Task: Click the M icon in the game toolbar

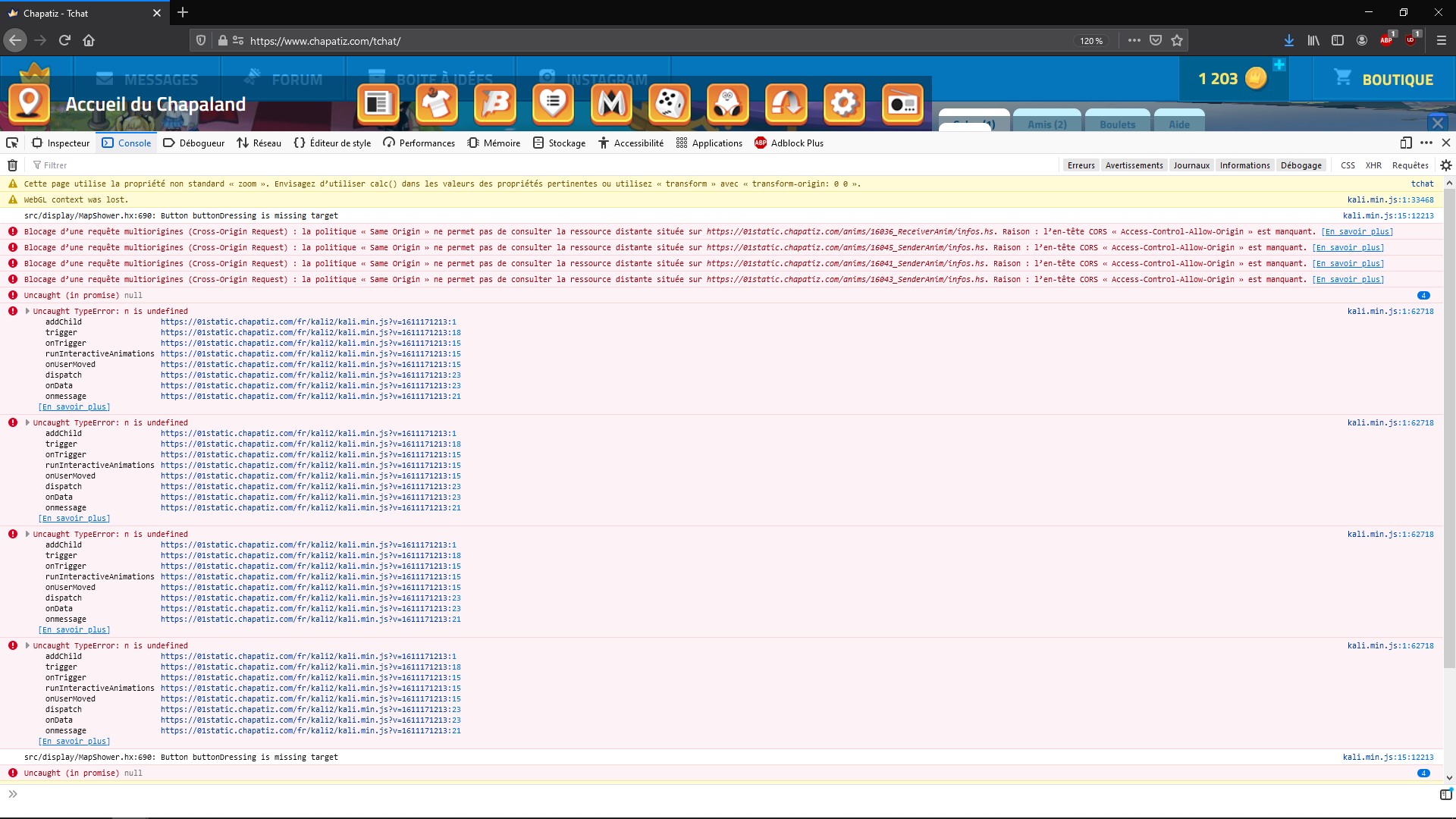Action: pyautogui.click(x=611, y=103)
